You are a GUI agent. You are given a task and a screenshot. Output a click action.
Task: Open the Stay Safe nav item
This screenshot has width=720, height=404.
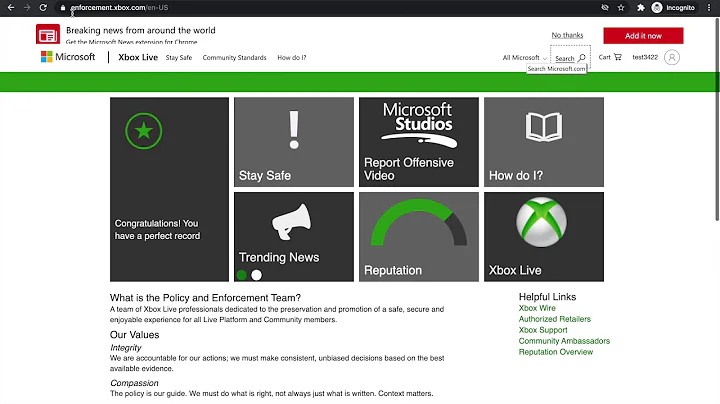(178, 58)
